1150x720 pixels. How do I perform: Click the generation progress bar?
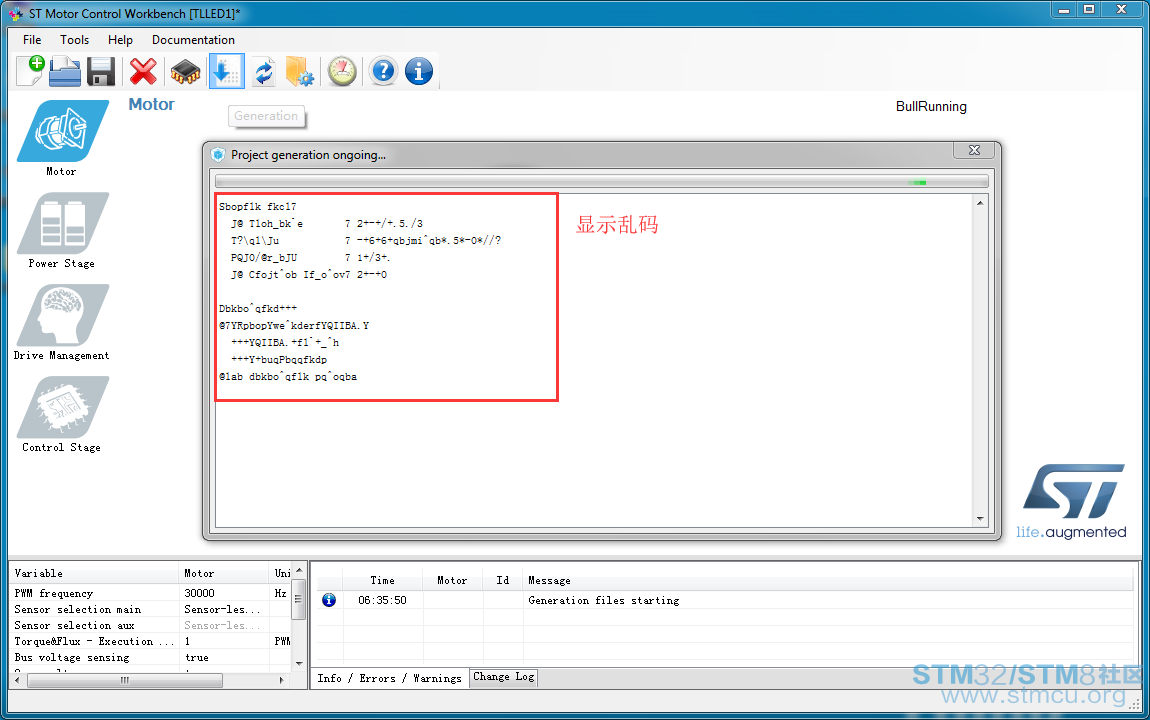coord(601,181)
